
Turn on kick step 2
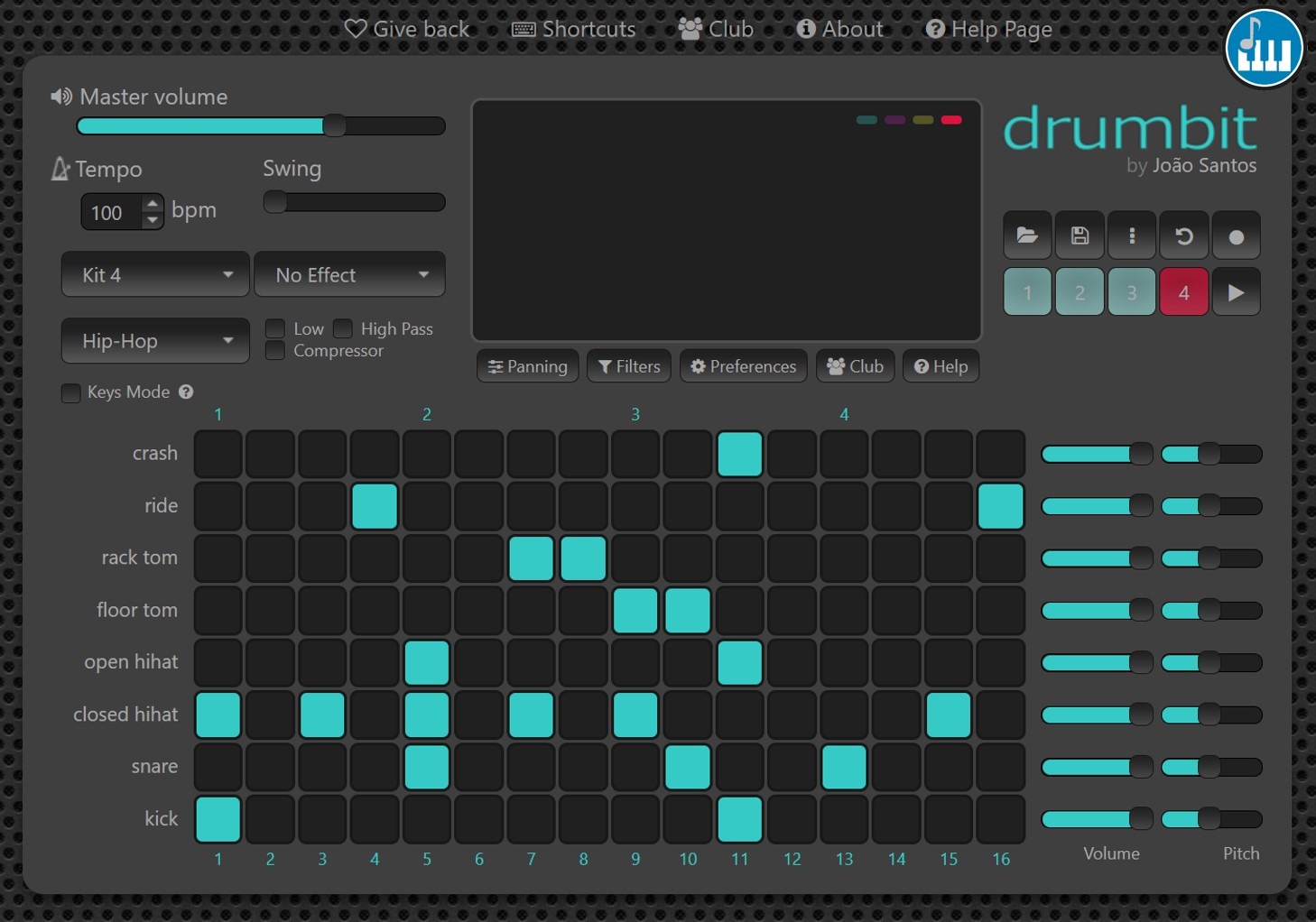270,819
